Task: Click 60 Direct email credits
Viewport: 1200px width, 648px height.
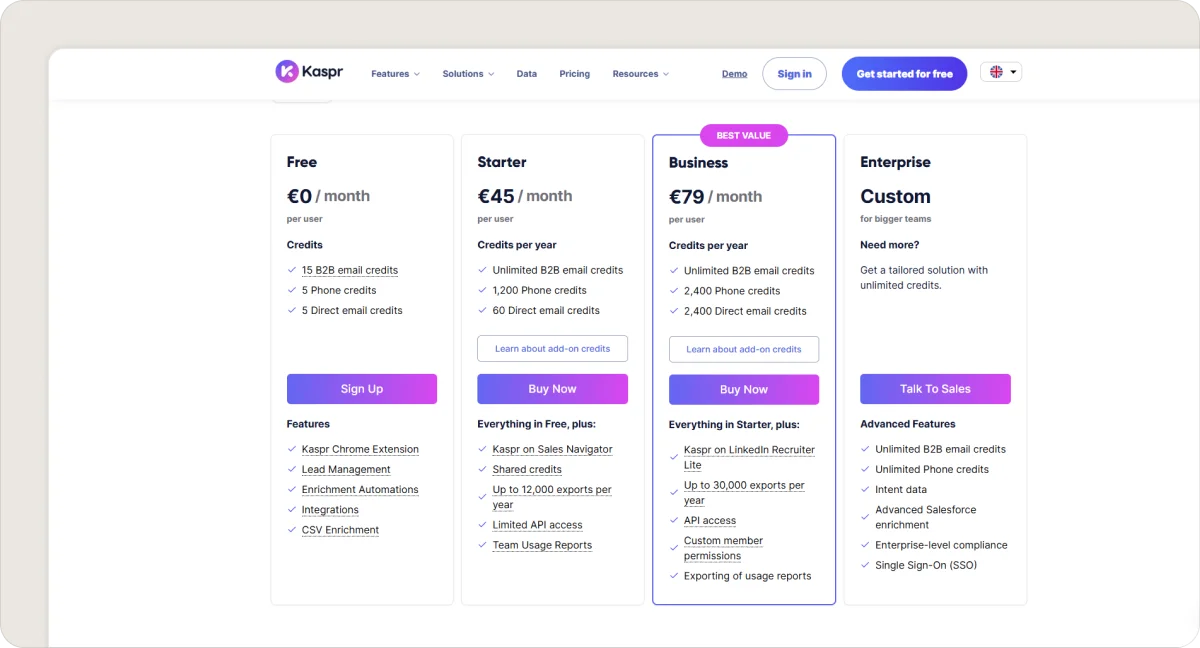Action: (x=546, y=310)
